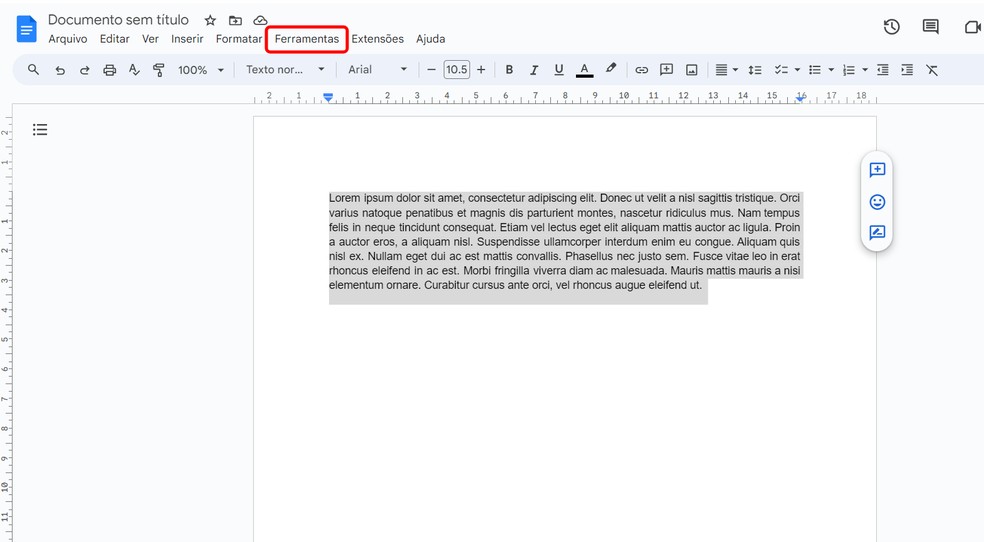Screen dimensions: 984x542
Task: Insert a checklist
Action: click(x=781, y=70)
